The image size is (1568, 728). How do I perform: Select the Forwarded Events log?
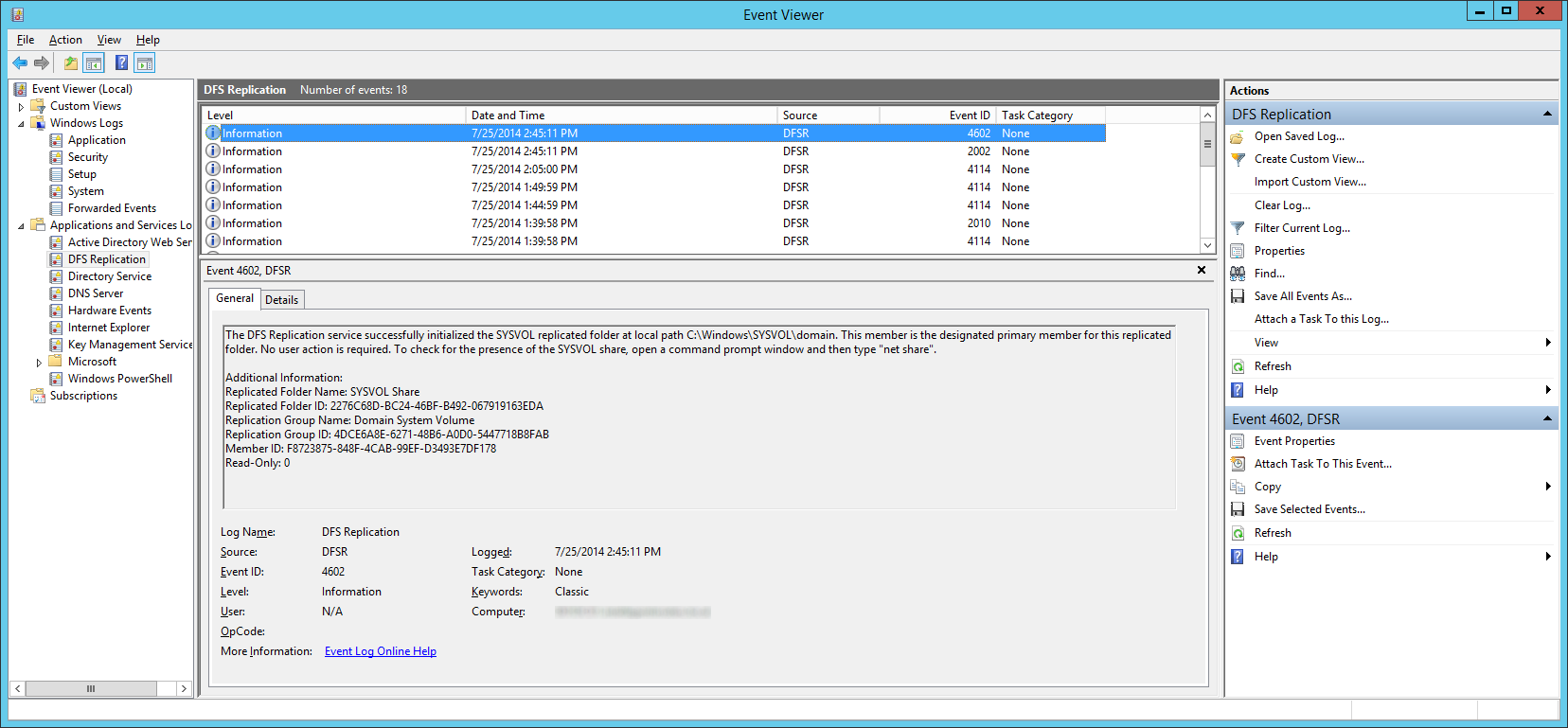click(112, 208)
